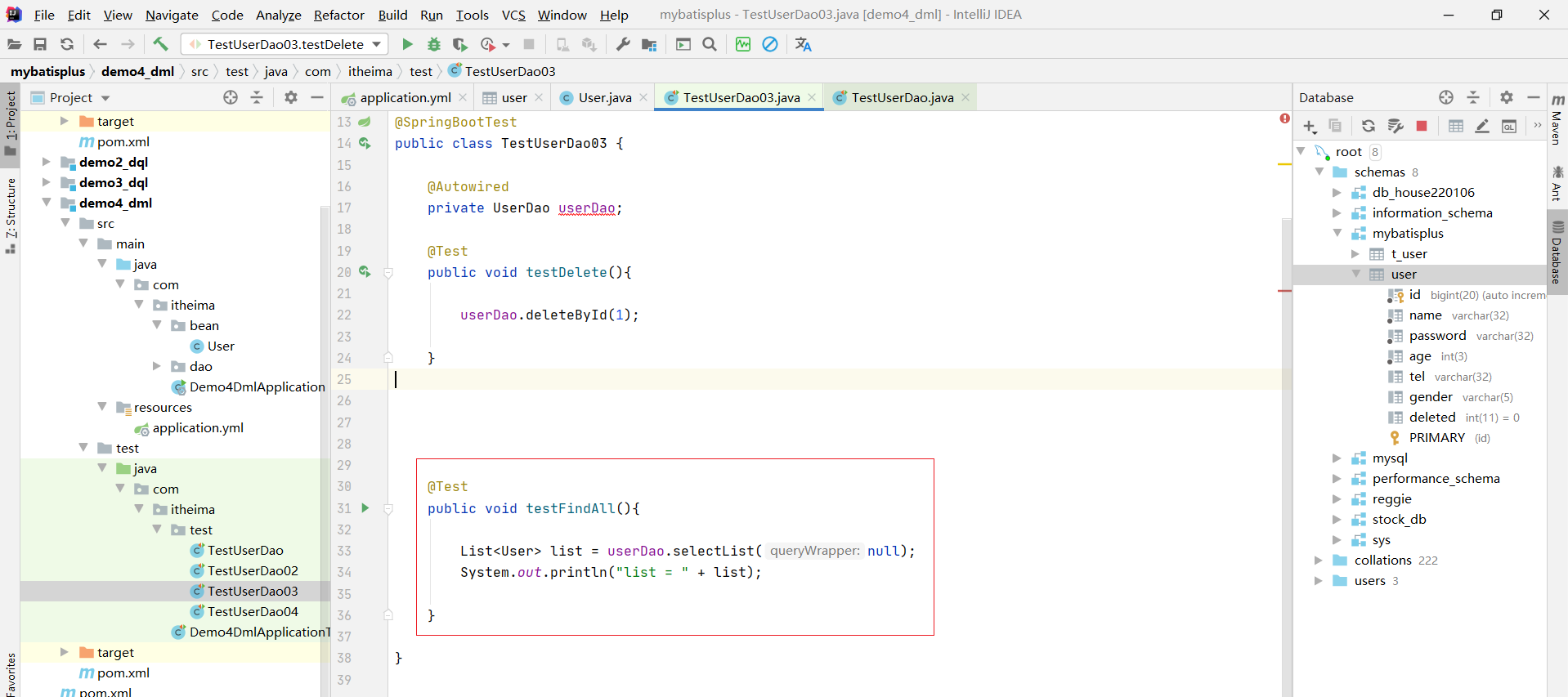Image resolution: width=1568 pixels, height=697 pixels.
Task: Build the project with the hammer icon
Action: click(160, 44)
